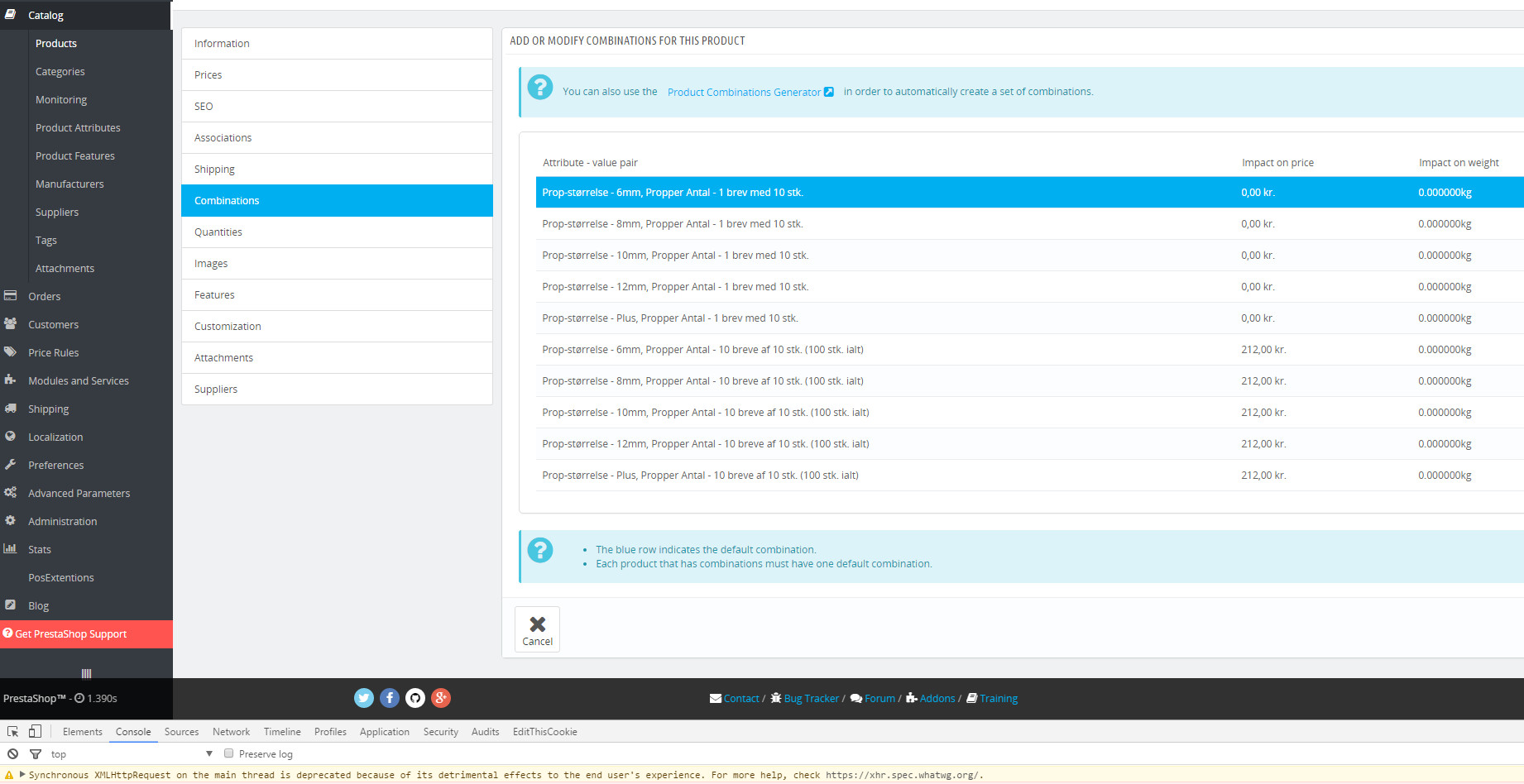Click the Customers people icon
The width and height of the screenshot is (1524, 784).
(10, 324)
